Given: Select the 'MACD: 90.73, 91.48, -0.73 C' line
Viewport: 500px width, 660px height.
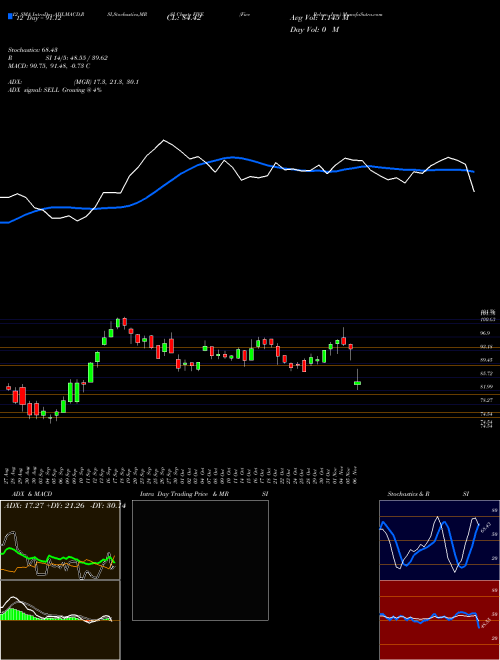Looking at the screenshot, I should tap(49, 66).
